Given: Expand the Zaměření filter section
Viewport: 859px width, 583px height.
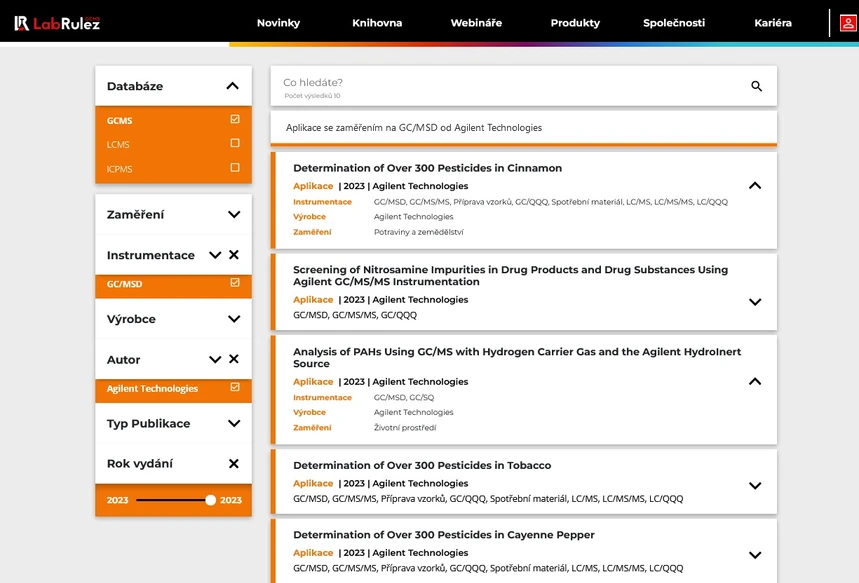Looking at the screenshot, I should tap(233, 214).
